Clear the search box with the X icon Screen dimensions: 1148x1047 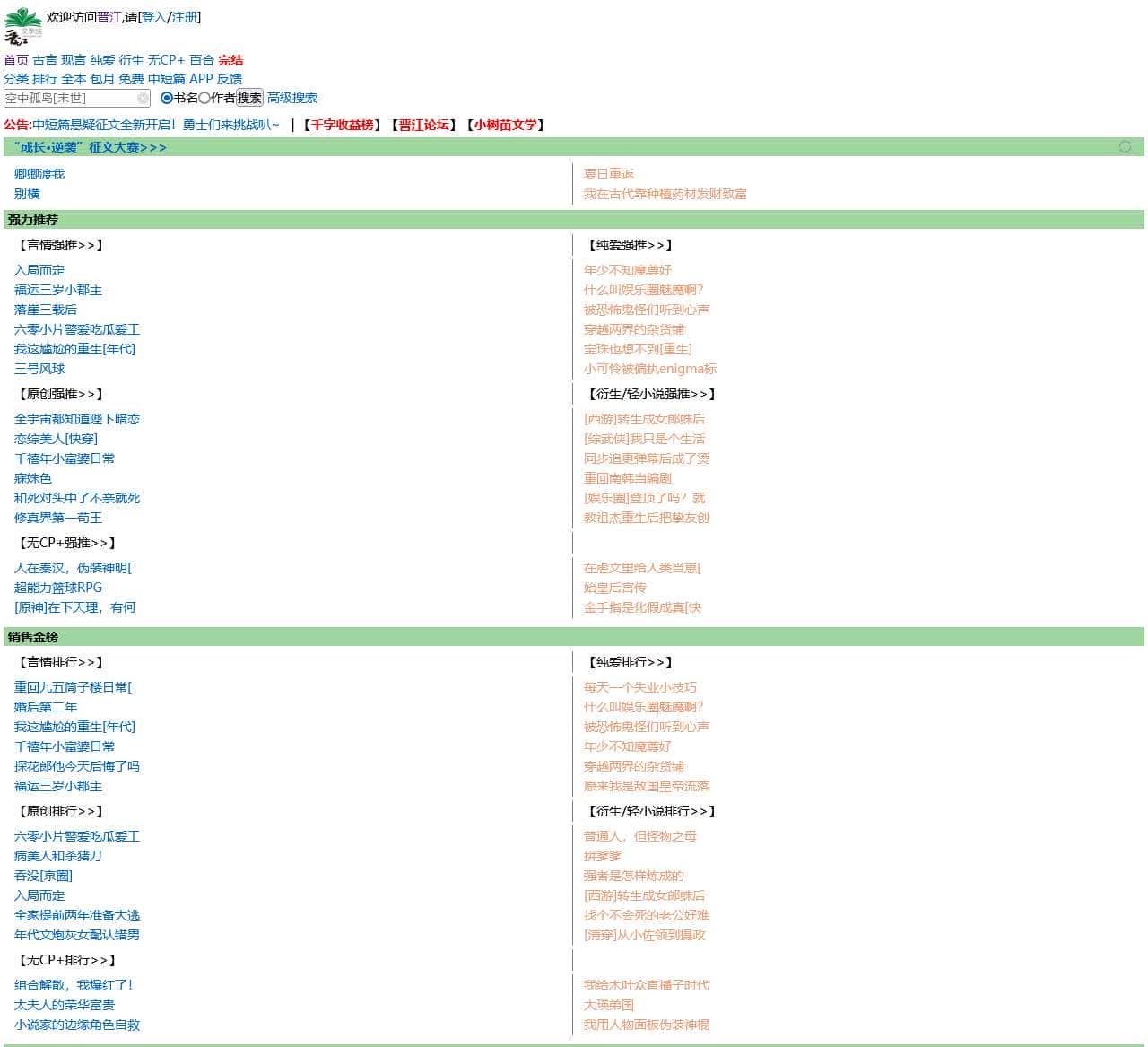(143, 98)
